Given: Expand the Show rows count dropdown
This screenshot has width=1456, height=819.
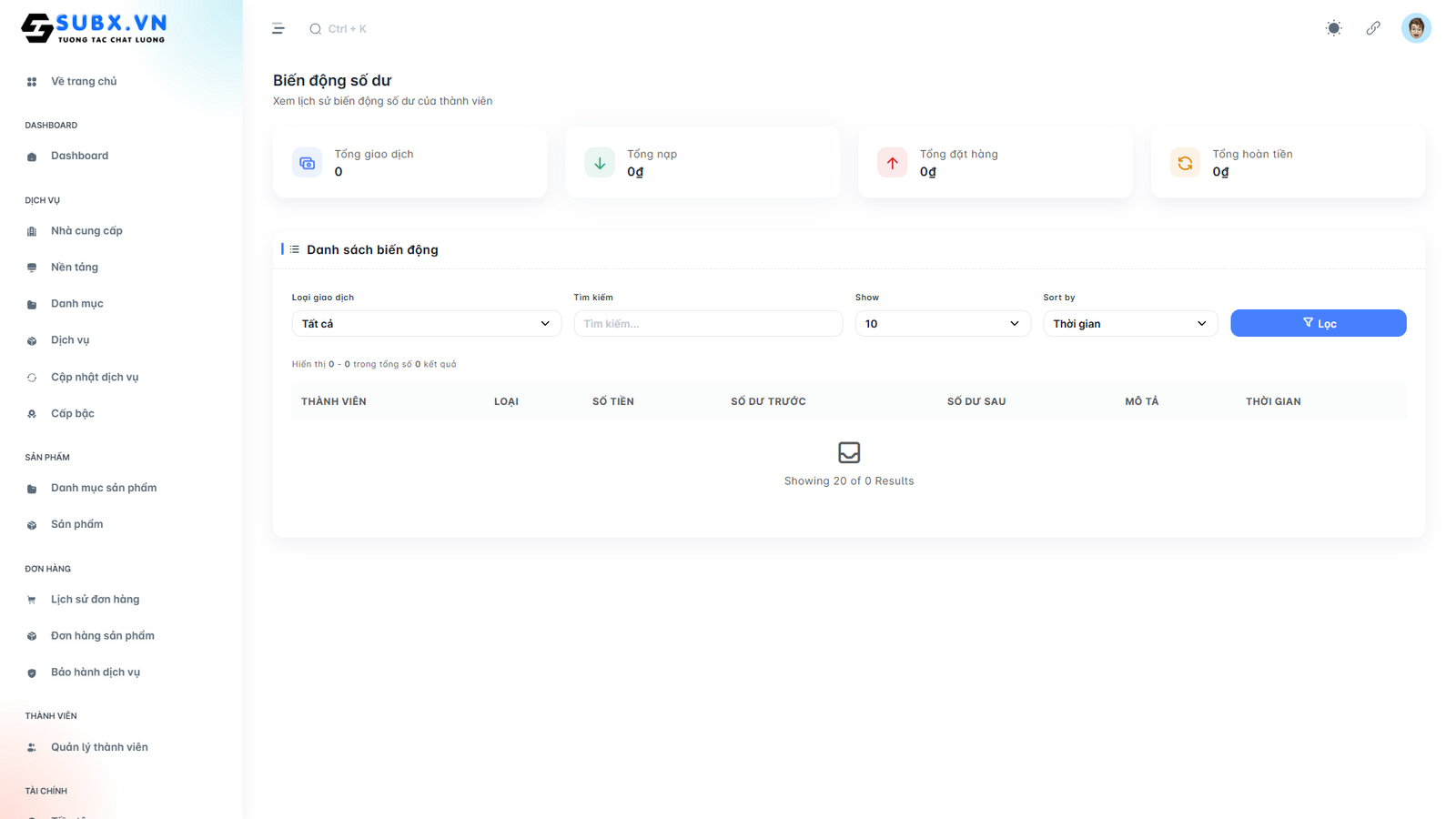Looking at the screenshot, I should (942, 324).
